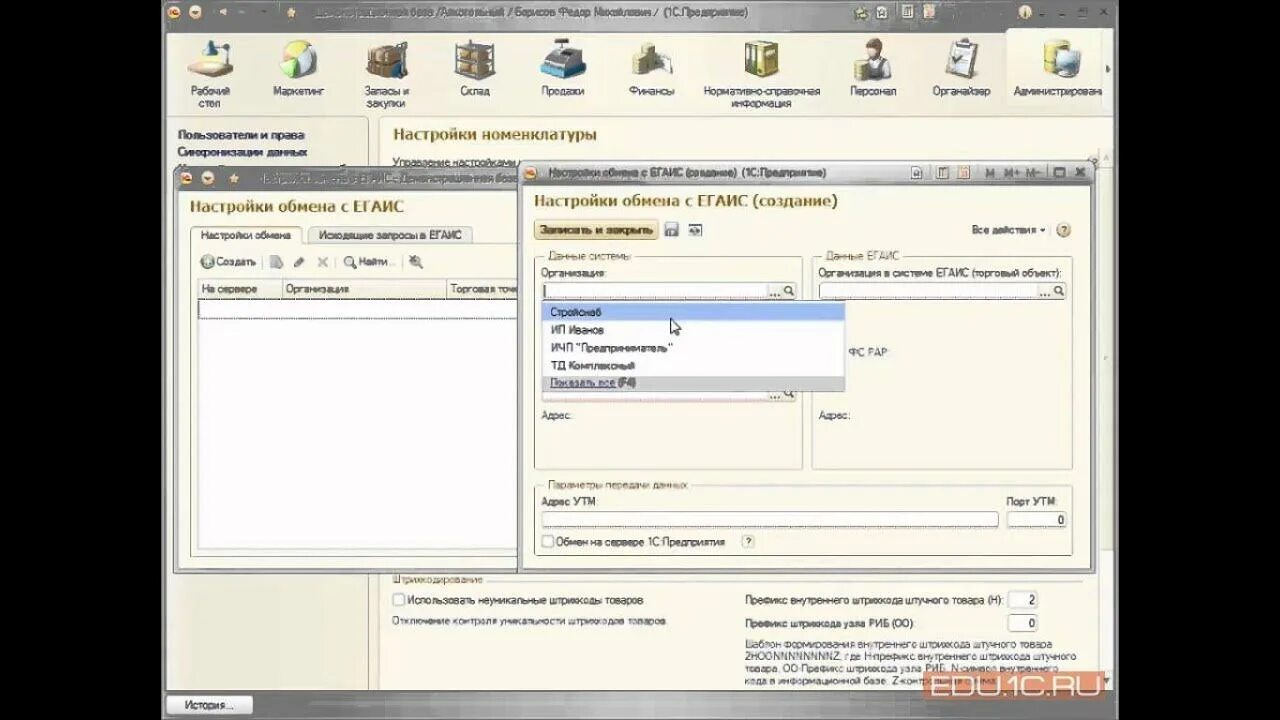Open Нормативно-справочная информация section
Viewport: 1280px width, 720px height.
(x=761, y=73)
